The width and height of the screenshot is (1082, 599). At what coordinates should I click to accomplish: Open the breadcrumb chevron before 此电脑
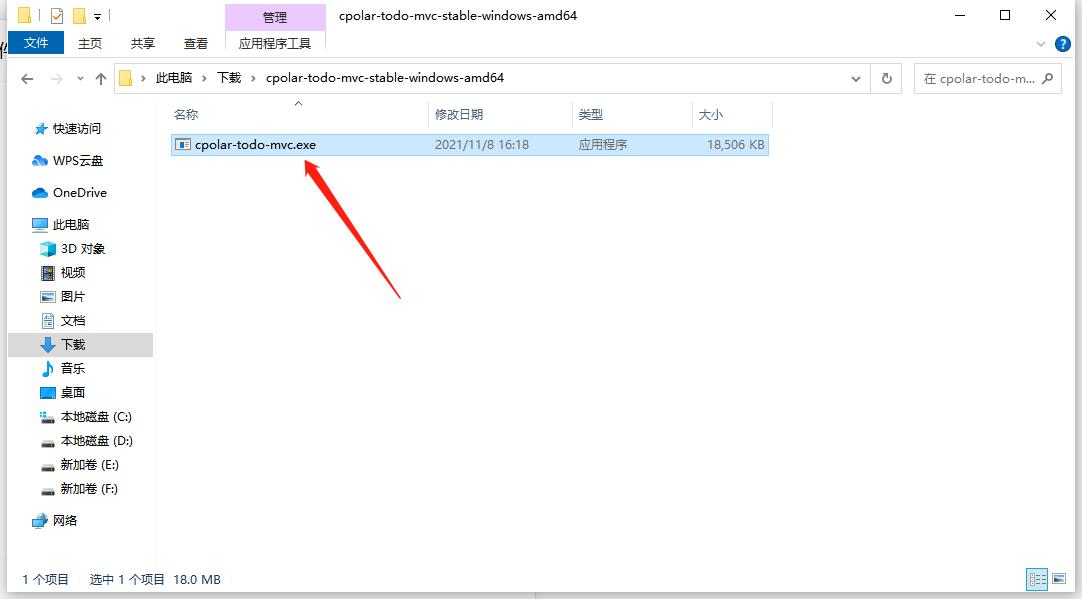coord(143,78)
